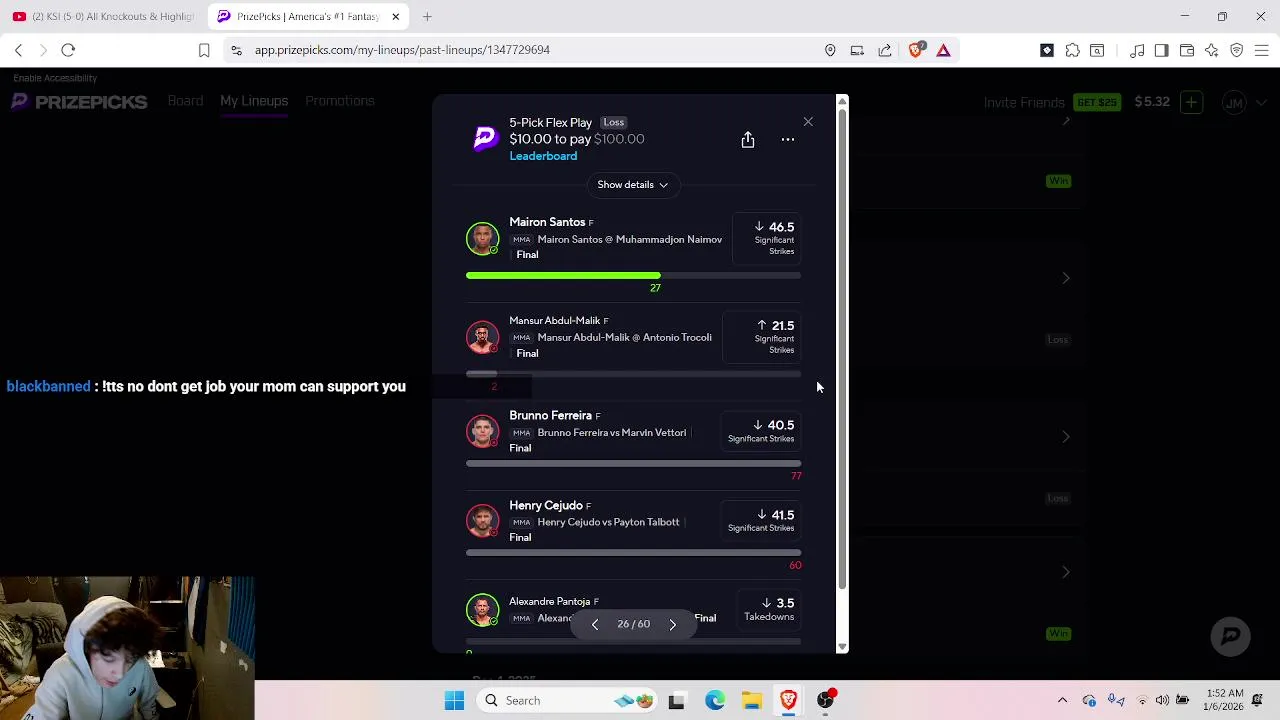Click the GET $25 badge
Viewport: 1280px width, 720px height.
[1096, 102]
